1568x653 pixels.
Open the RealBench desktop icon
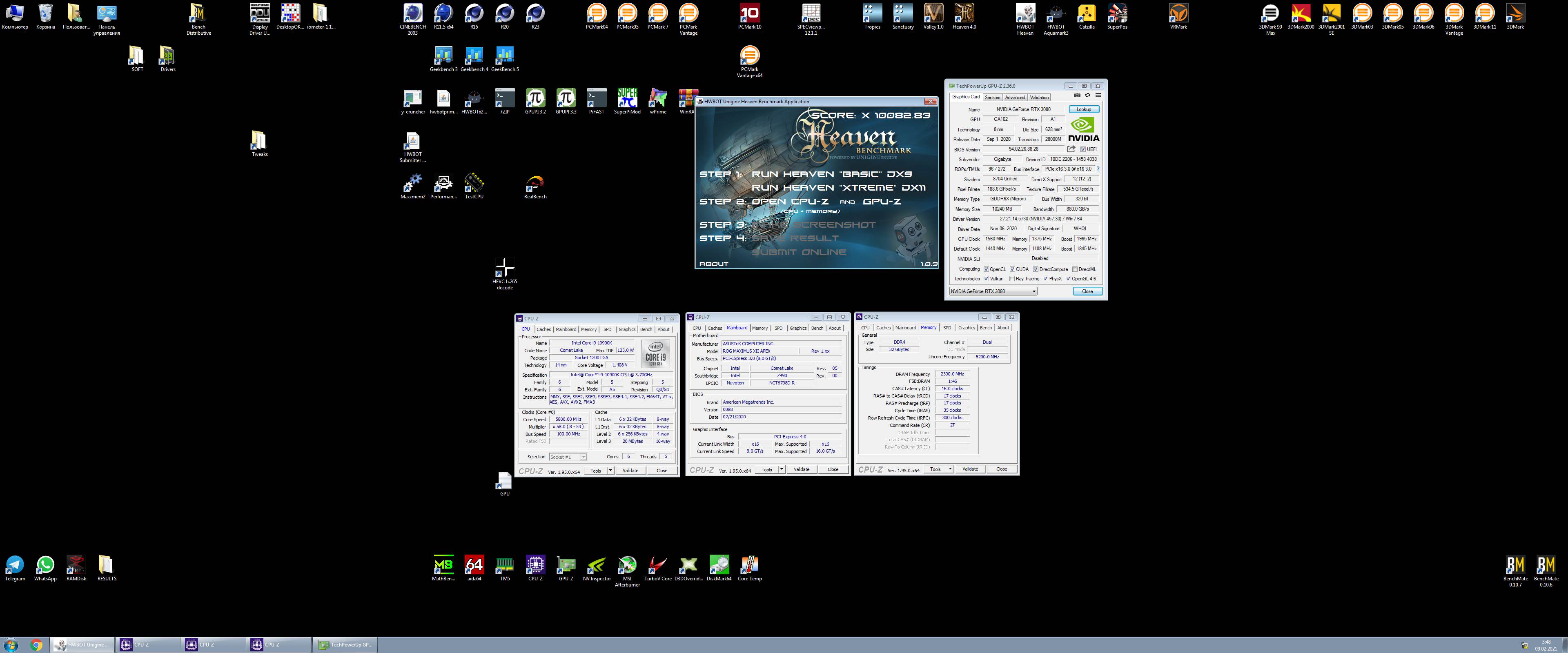click(x=535, y=186)
